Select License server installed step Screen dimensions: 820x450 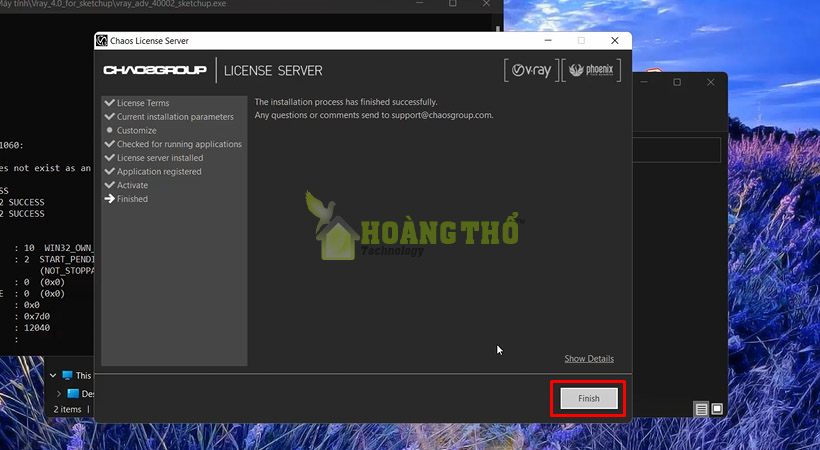(160, 158)
